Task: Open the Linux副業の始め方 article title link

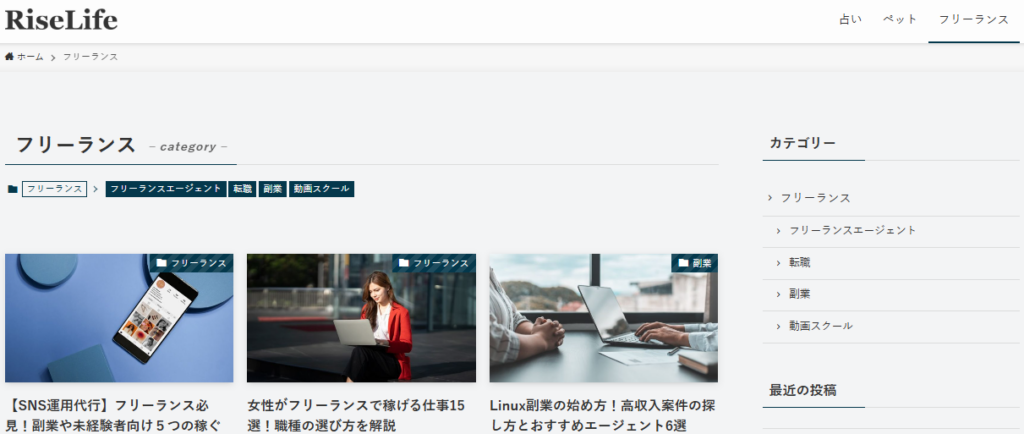Action: (603, 415)
